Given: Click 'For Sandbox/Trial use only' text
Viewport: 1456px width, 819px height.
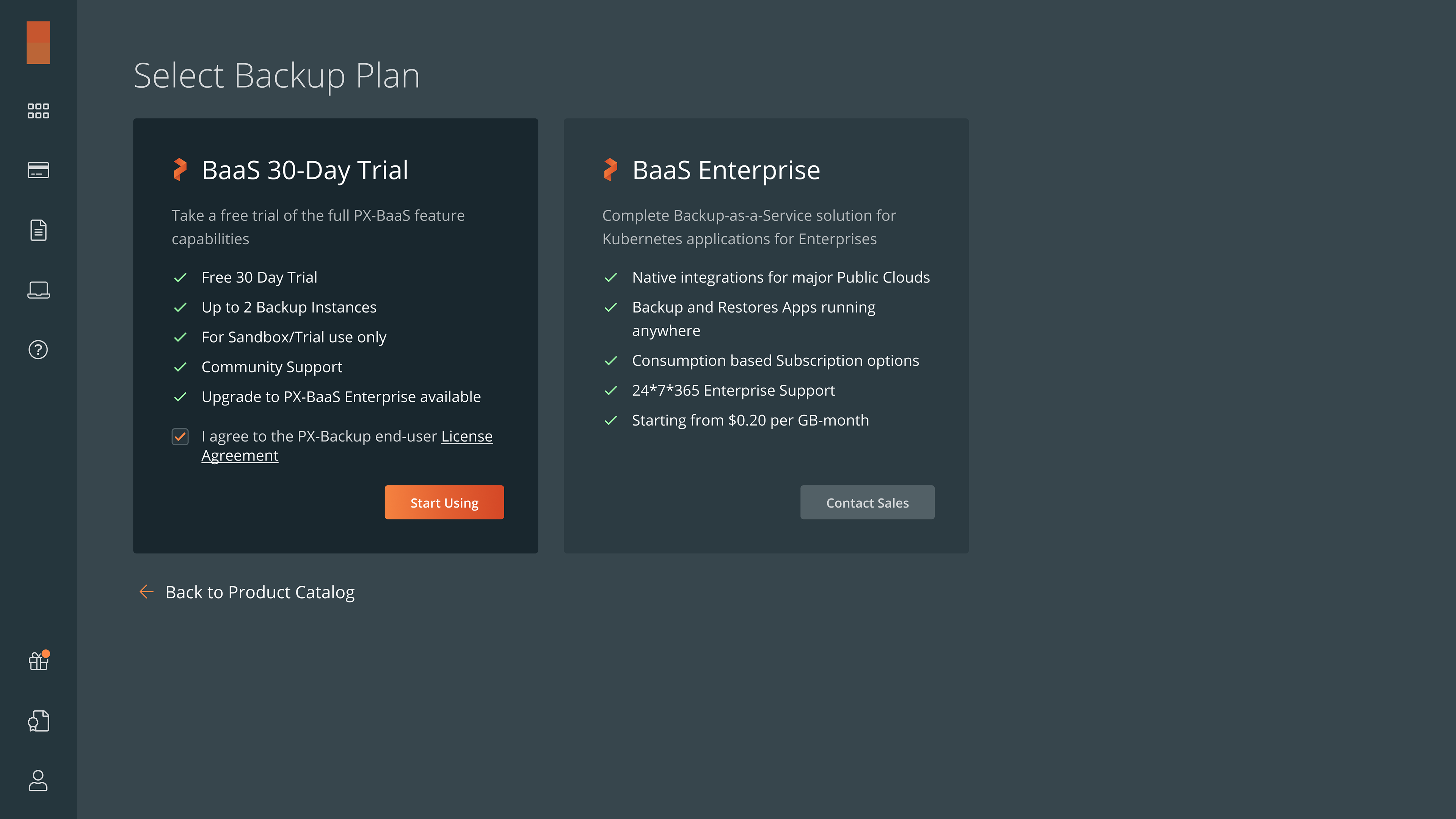Looking at the screenshot, I should point(294,337).
